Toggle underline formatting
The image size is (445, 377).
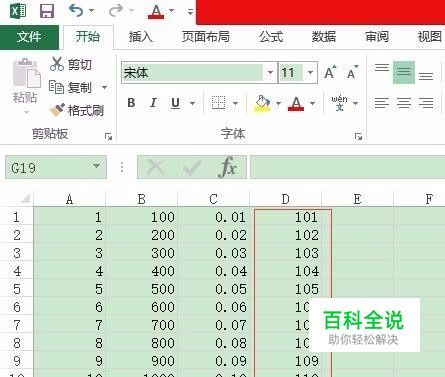click(175, 103)
